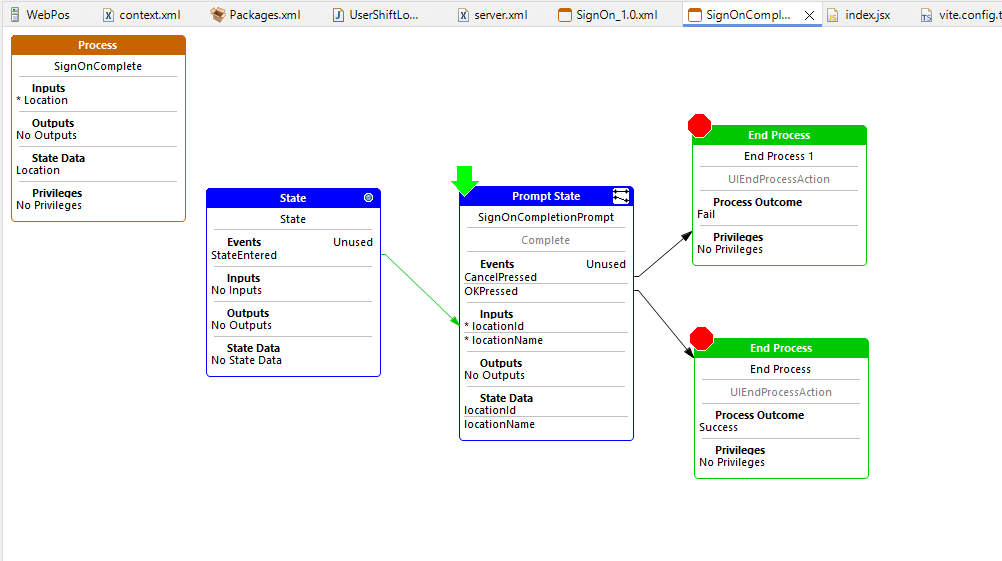The image size is (1002, 561).
Task: Click the WebPos tab icon
Action: (14, 15)
